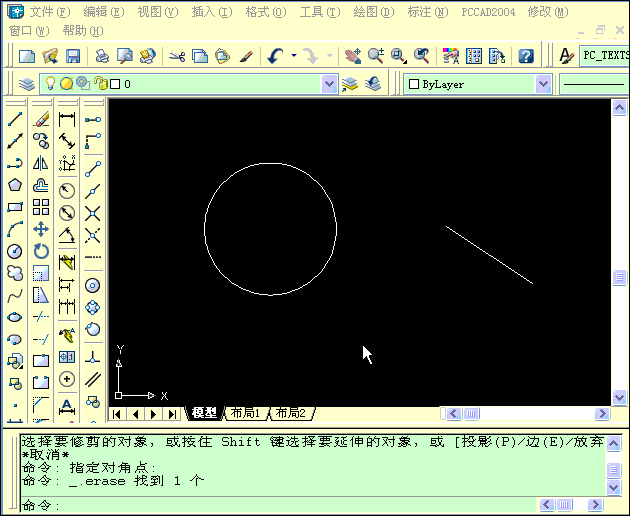Toggle layer 0 lock icon
Screen dimensions: 630x516
click(100, 84)
